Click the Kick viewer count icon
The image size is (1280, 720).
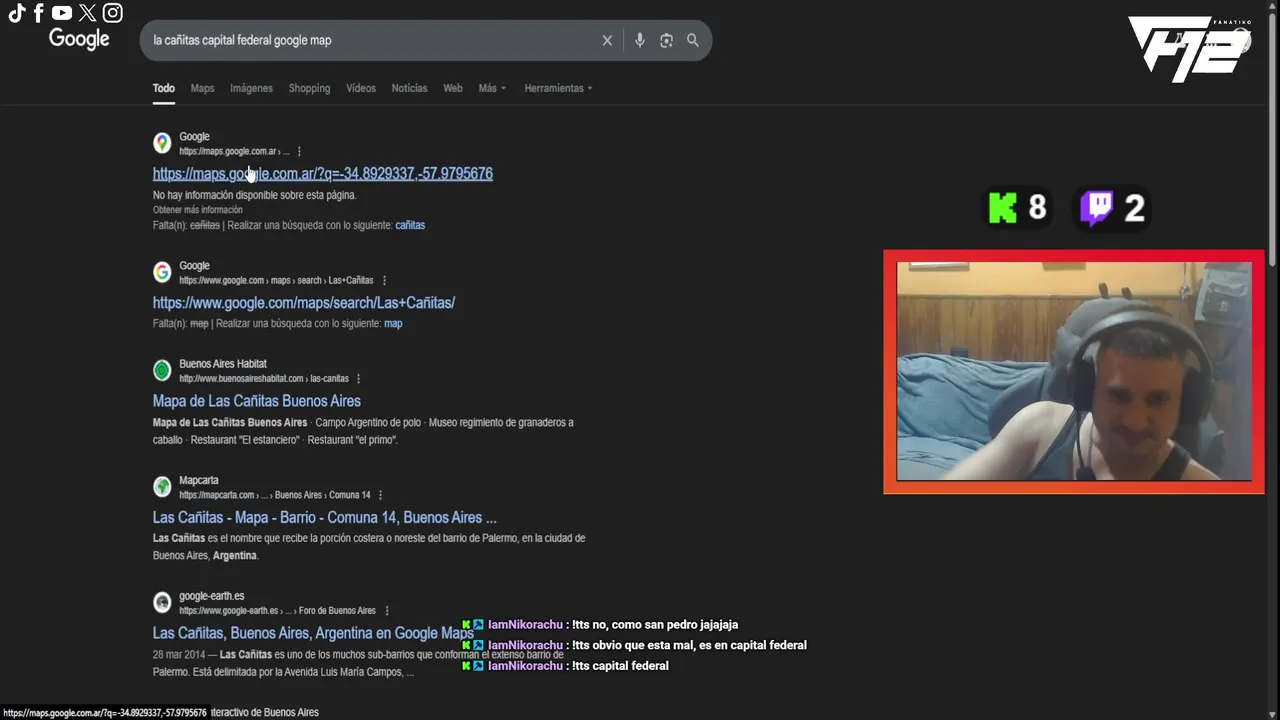click(1003, 207)
